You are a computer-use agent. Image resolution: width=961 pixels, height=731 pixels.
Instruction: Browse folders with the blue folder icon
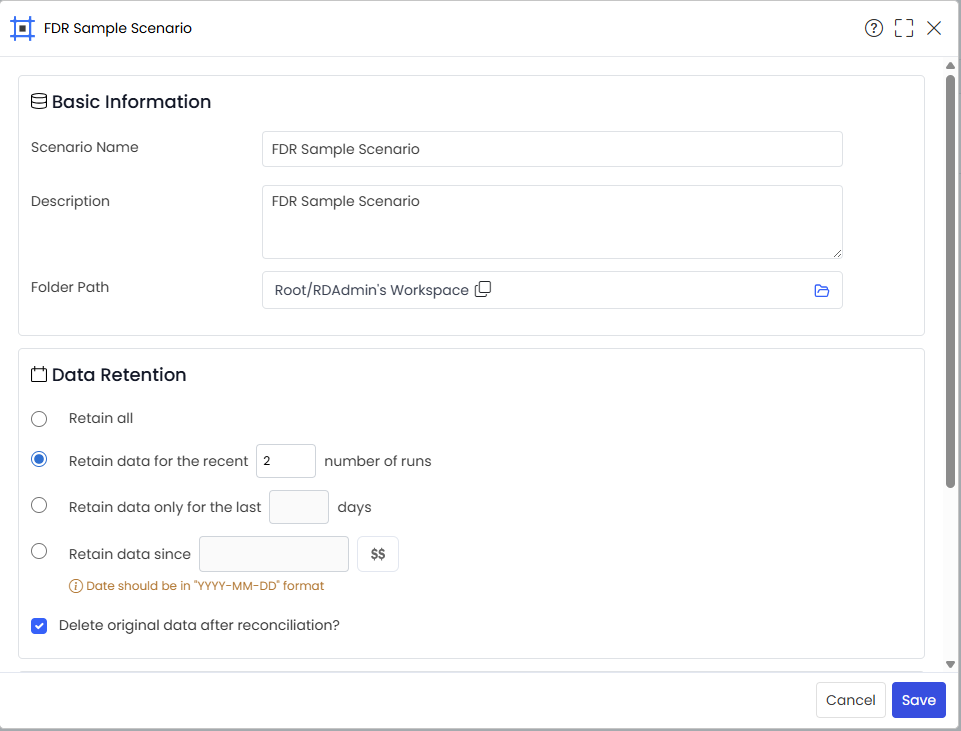tap(821, 290)
